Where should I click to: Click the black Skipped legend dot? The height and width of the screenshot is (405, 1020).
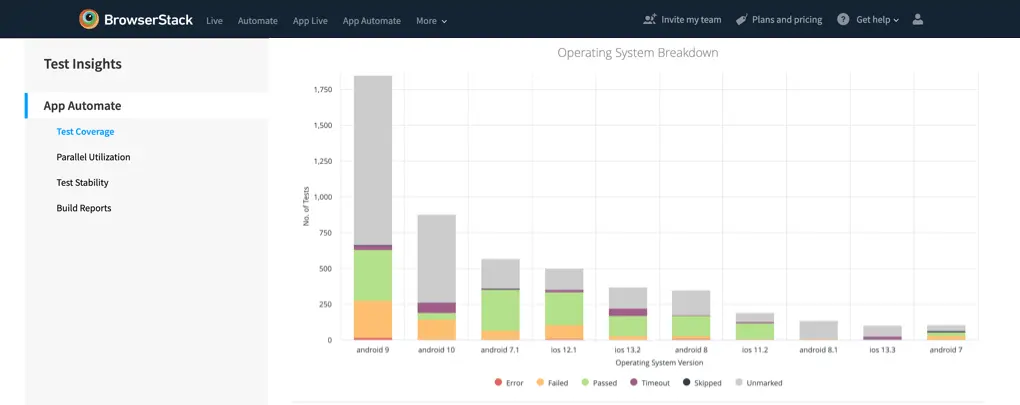pyautogui.click(x=686, y=383)
